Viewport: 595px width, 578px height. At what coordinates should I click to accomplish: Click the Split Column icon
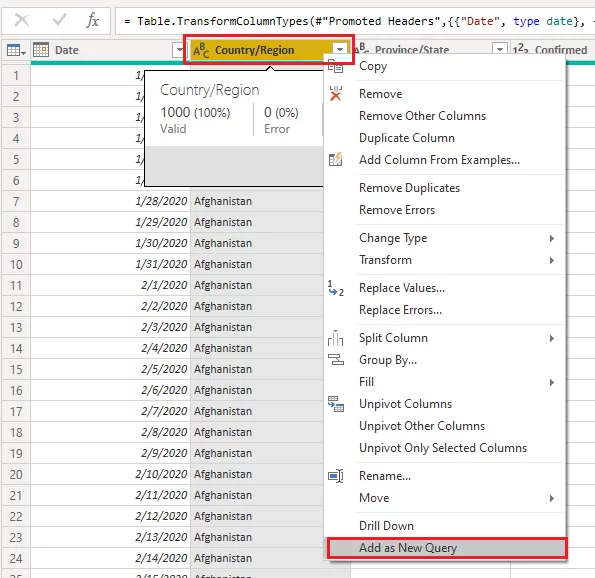coord(335,338)
